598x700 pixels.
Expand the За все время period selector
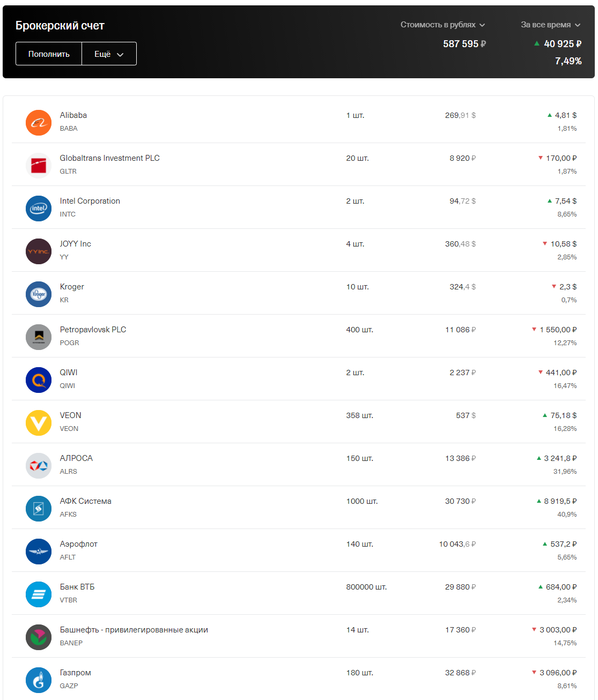(550, 25)
